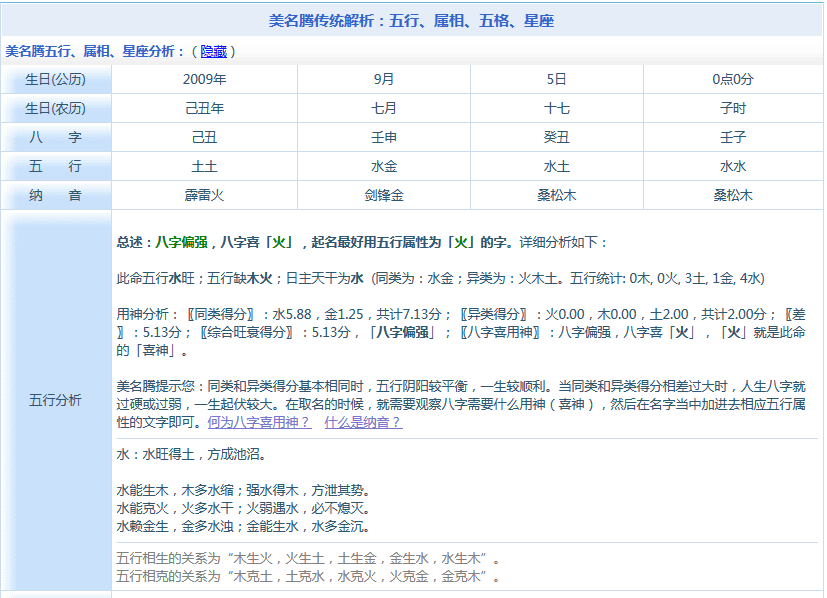This screenshot has width=827, height=598.
Task: Click the 霹雷火 cell in 纳音 row
Action: pyautogui.click(x=204, y=195)
